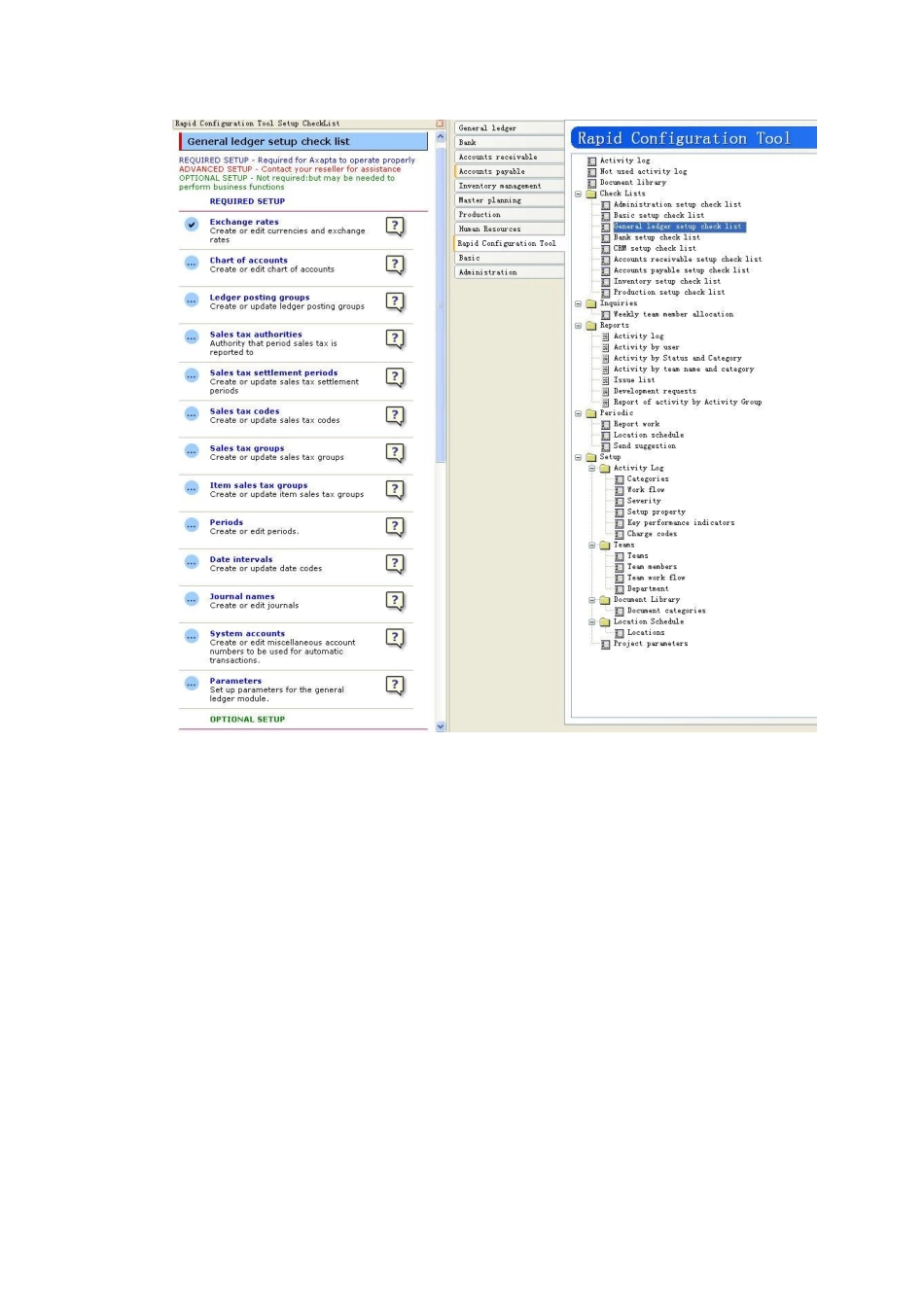Open the Sales tax settlement periods link

click(274, 372)
